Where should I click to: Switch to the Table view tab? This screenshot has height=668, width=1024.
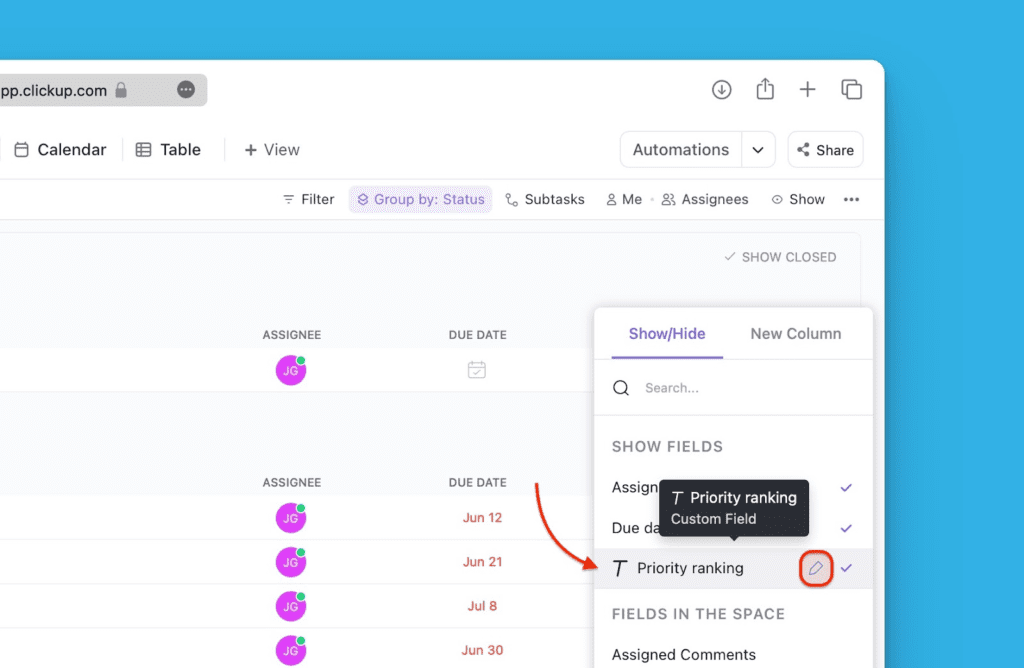pos(168,150)
